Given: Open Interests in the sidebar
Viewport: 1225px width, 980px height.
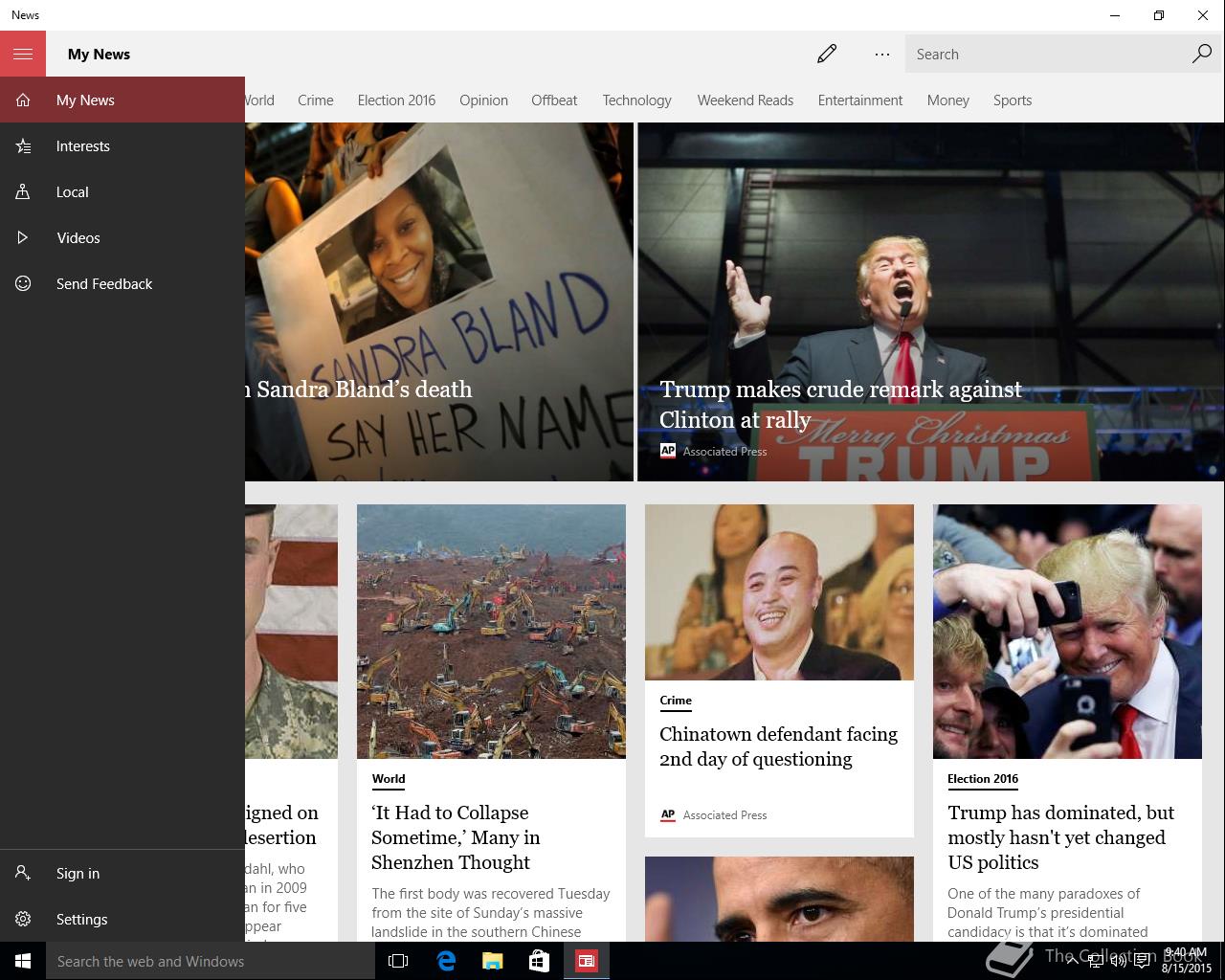Looking at the screenshot, I should 83,145.
